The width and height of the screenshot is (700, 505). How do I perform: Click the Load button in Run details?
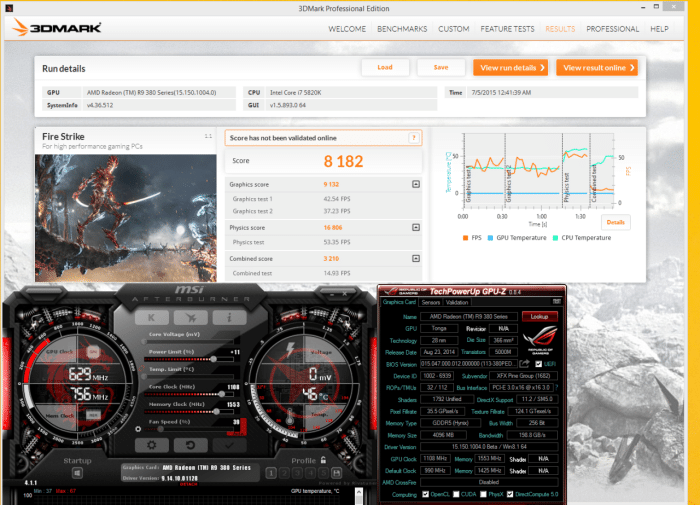[385, 67]
